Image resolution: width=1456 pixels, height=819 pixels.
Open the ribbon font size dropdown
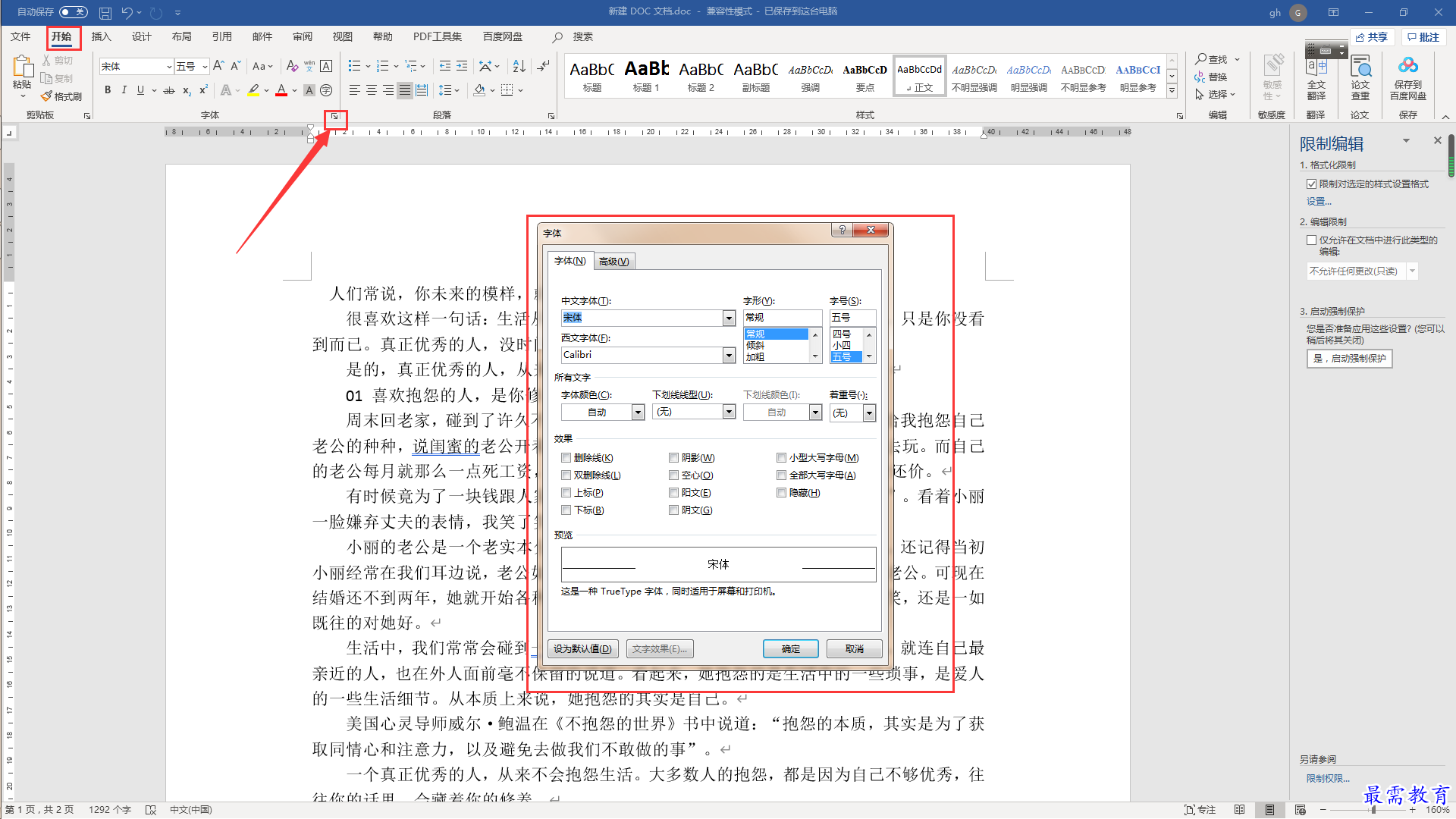point(205,67)
